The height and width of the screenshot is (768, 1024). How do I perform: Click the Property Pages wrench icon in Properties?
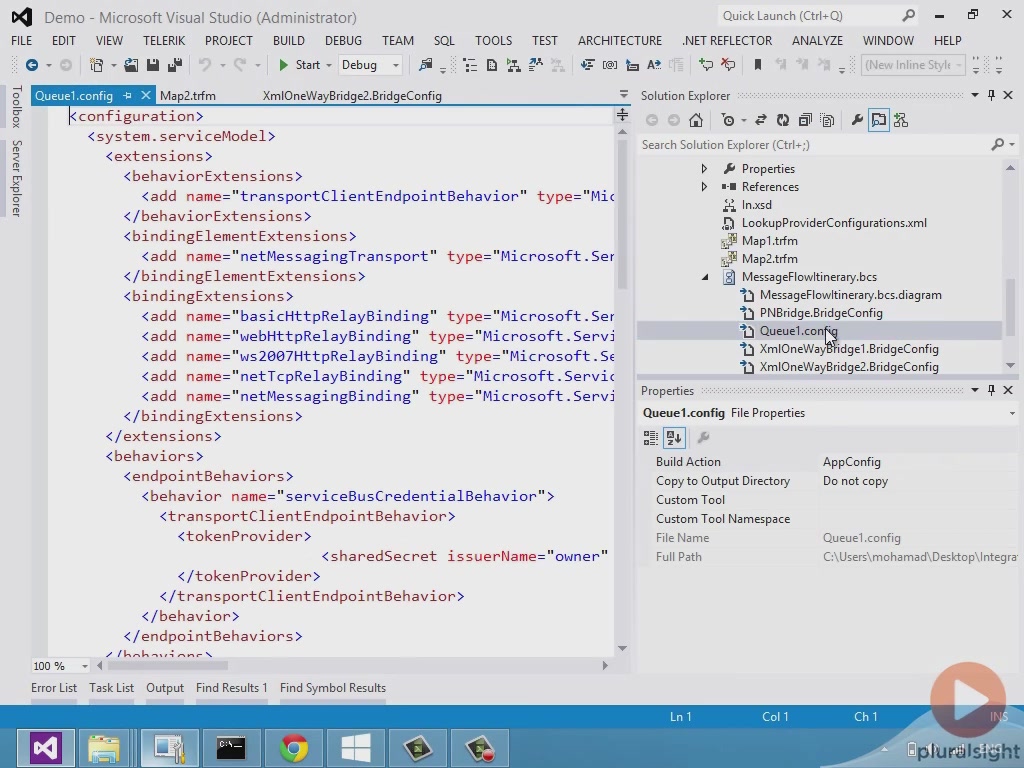703,438
